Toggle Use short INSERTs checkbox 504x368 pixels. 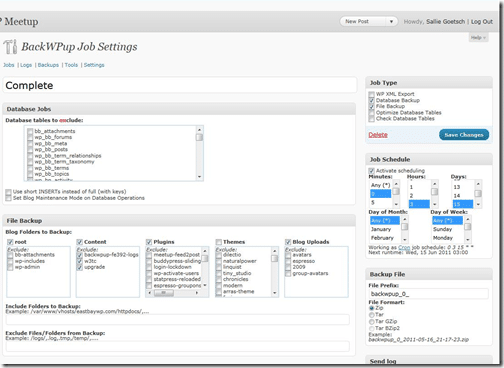click(x=8, y=192)
